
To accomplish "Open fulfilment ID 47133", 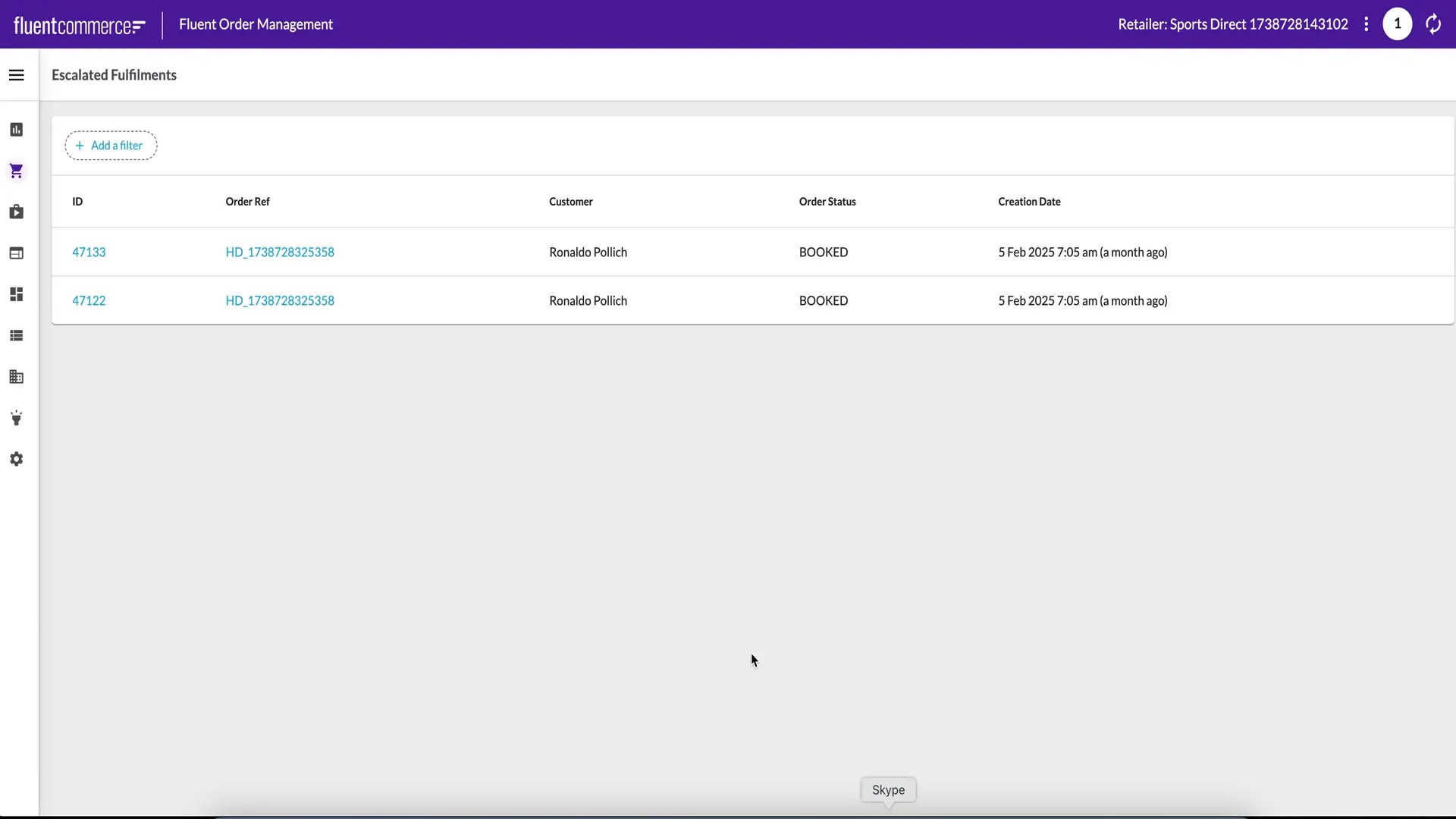I will click(89, 253).
